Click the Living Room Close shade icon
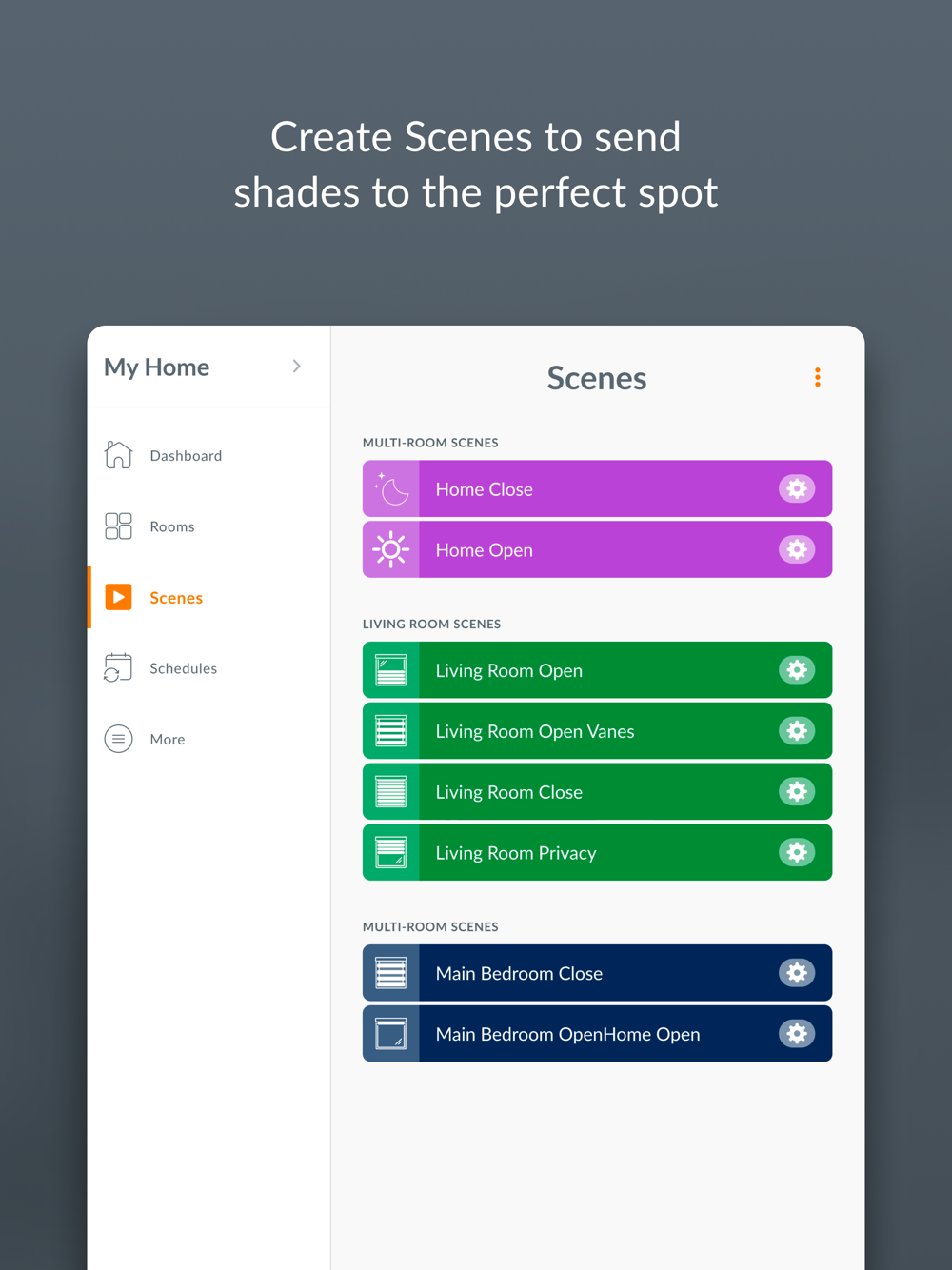 coord(391,792)
